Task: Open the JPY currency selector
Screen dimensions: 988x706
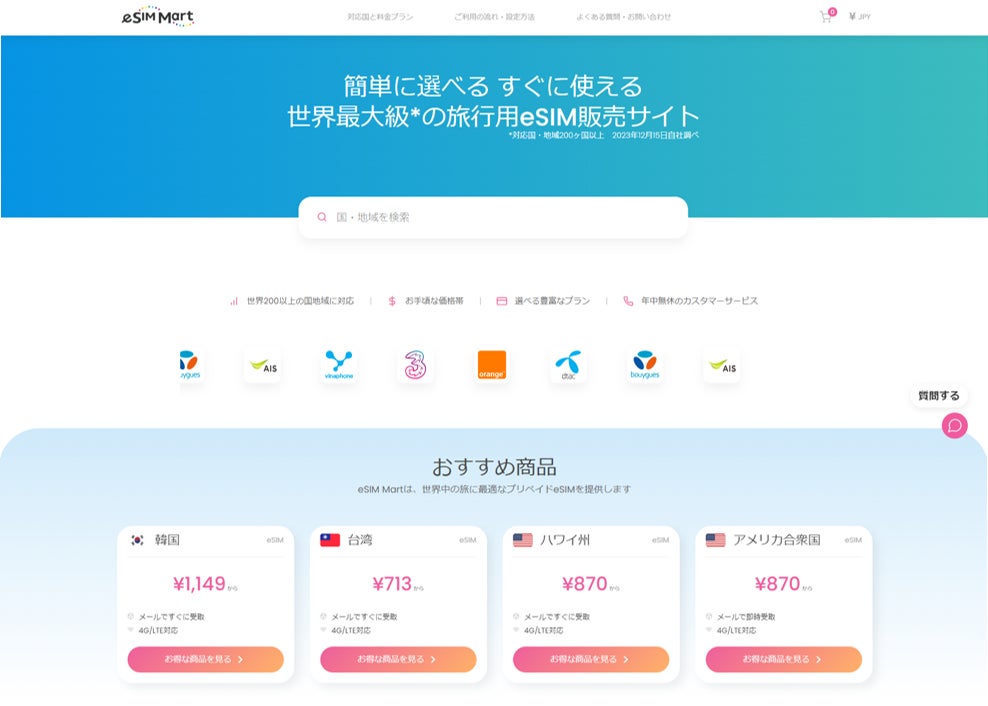Action: pyautogui.click(x=859, y=17)
